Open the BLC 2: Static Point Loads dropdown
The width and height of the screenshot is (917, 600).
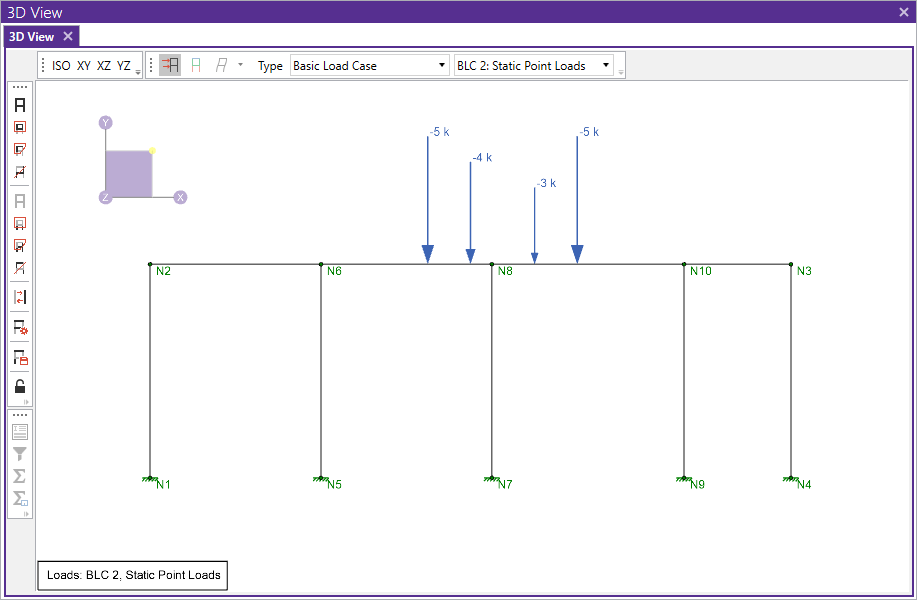pyautogui.click(x=534, y=66)
